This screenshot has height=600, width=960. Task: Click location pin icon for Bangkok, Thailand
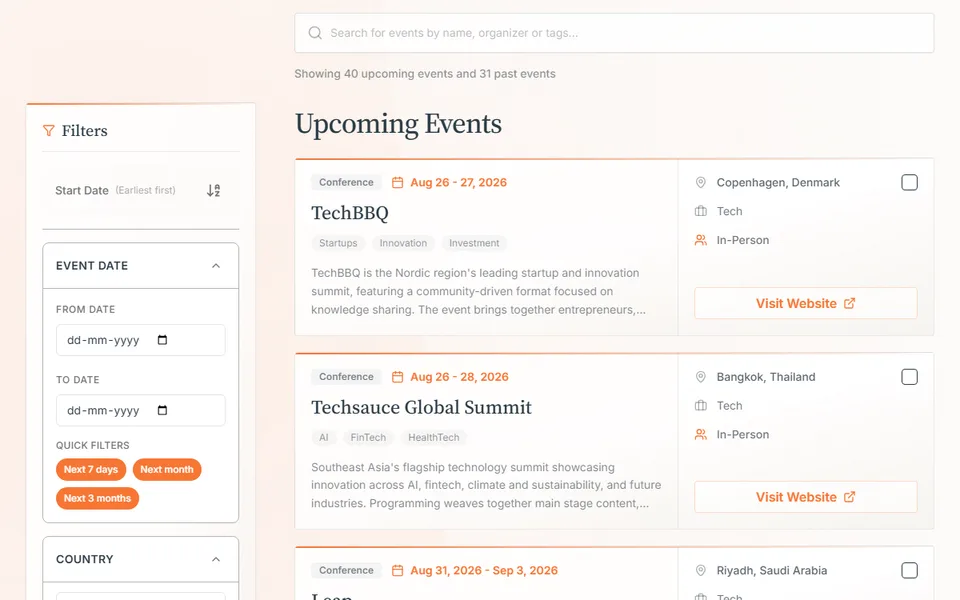point(700,377)
